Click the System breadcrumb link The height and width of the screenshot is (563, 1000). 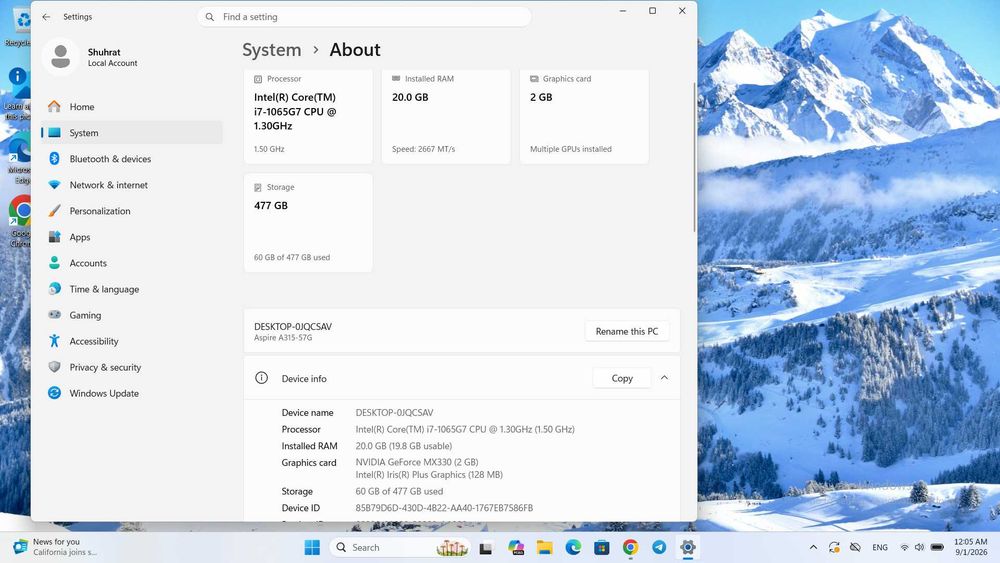point(272,50)
